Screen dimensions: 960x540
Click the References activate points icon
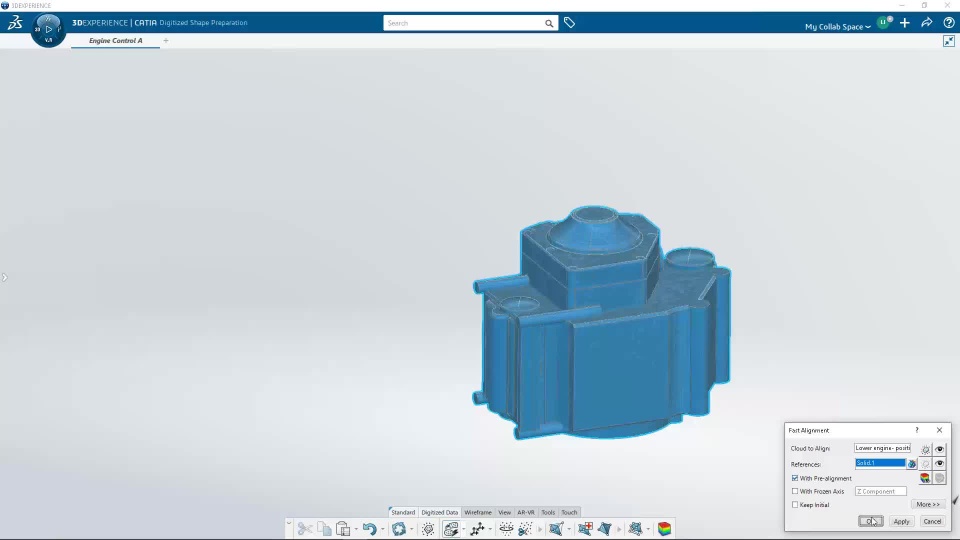[926, 464]
